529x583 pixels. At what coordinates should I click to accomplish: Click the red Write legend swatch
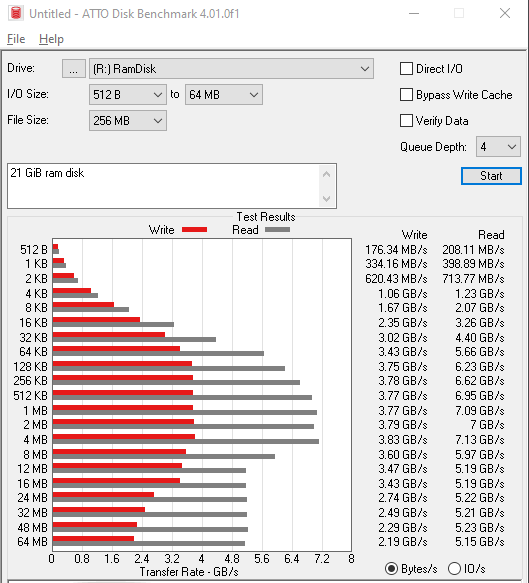194,230
